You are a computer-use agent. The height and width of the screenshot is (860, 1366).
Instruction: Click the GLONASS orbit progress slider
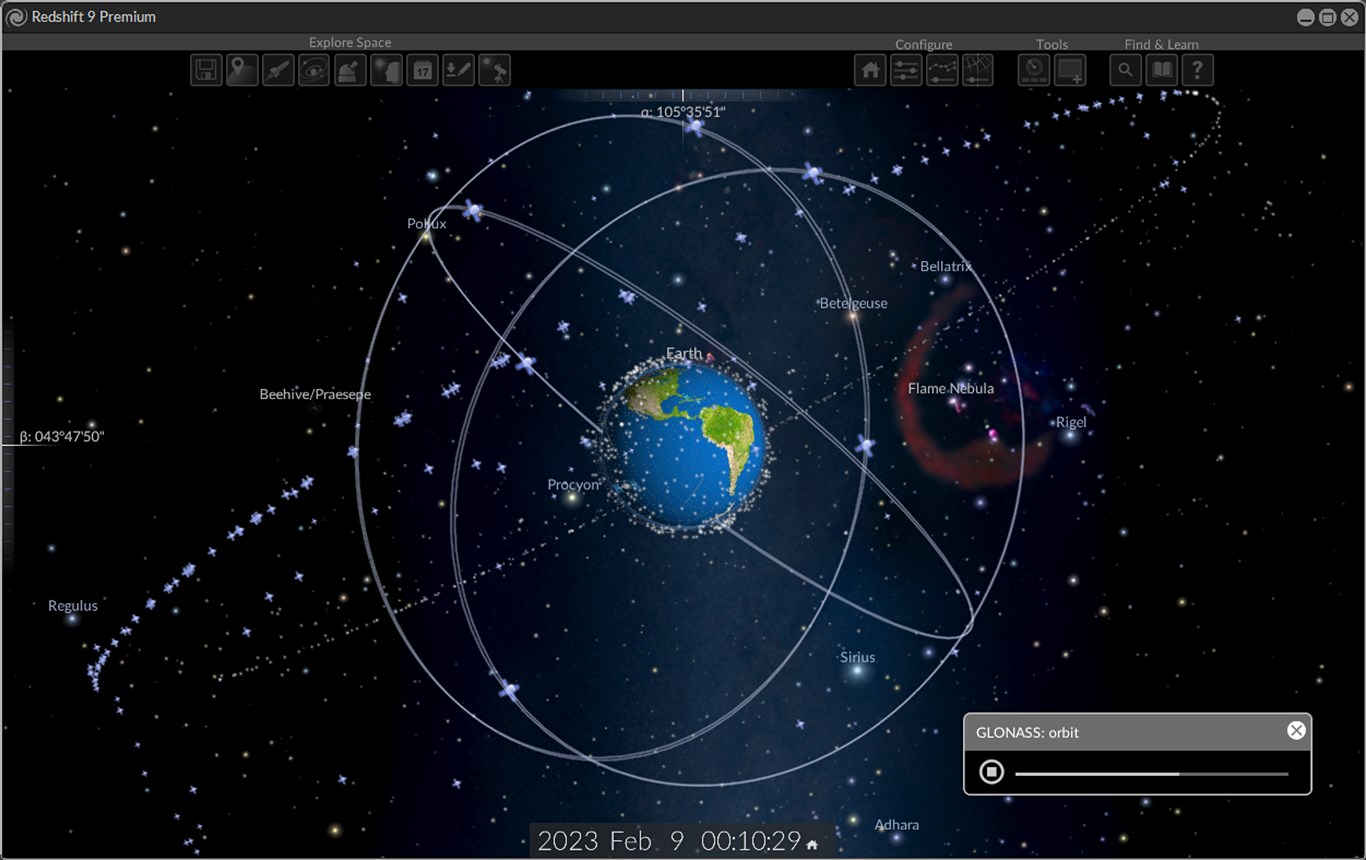point(1152,773)
